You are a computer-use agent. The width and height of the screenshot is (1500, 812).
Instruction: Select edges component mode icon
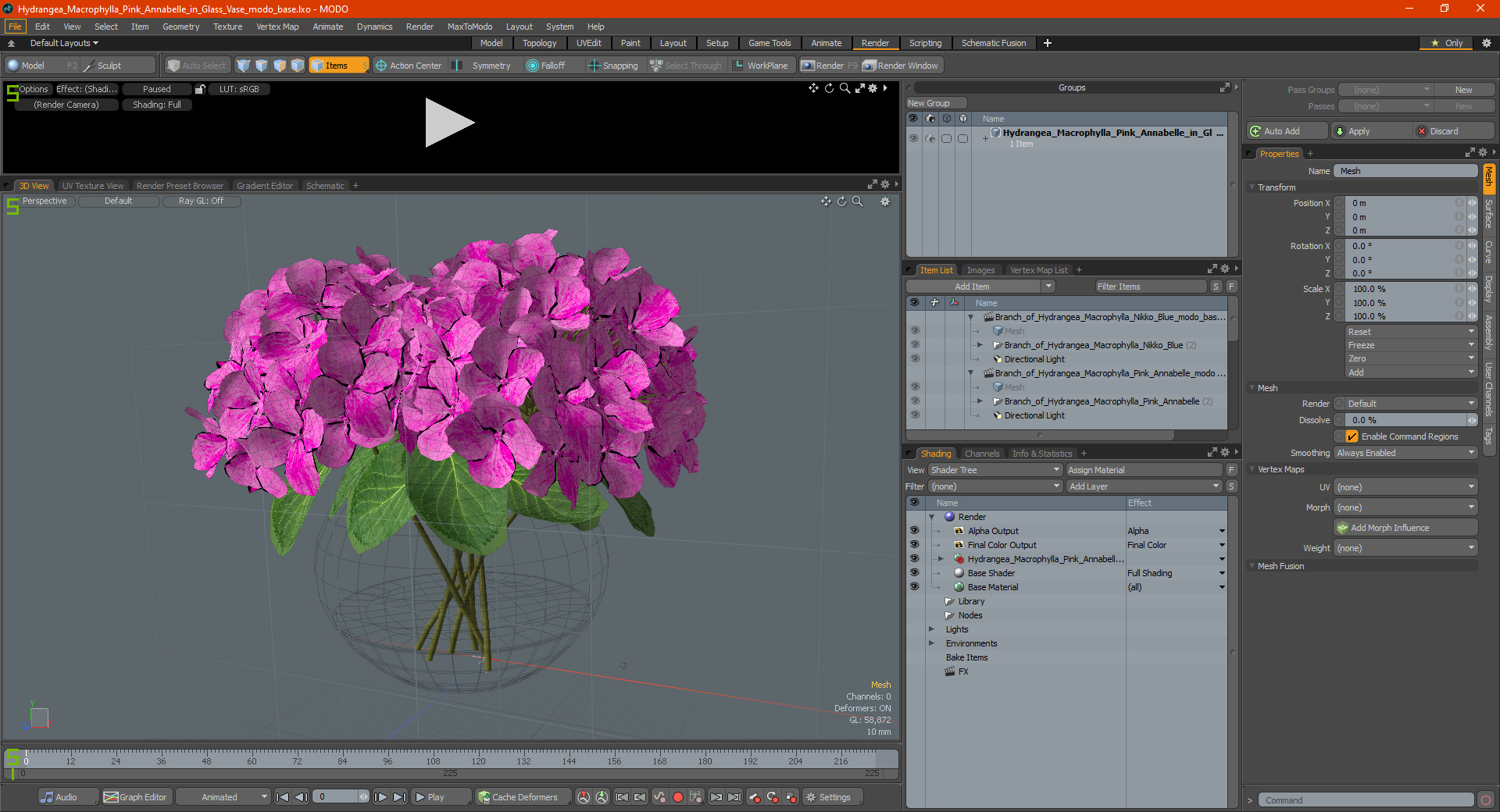tap(262, 66)
